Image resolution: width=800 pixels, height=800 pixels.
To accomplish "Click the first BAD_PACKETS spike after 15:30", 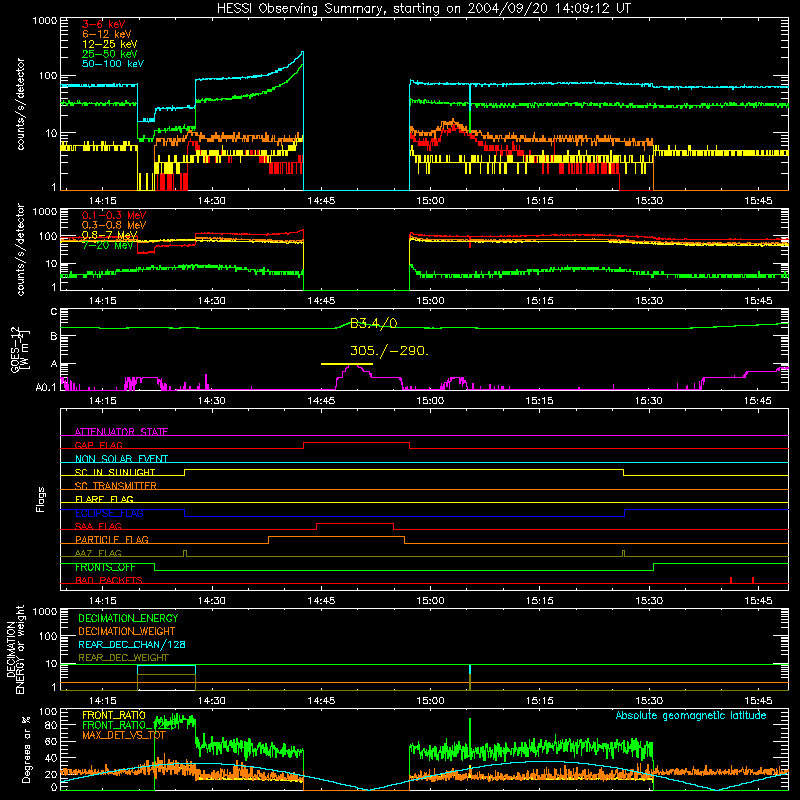I will coord(731,580).
